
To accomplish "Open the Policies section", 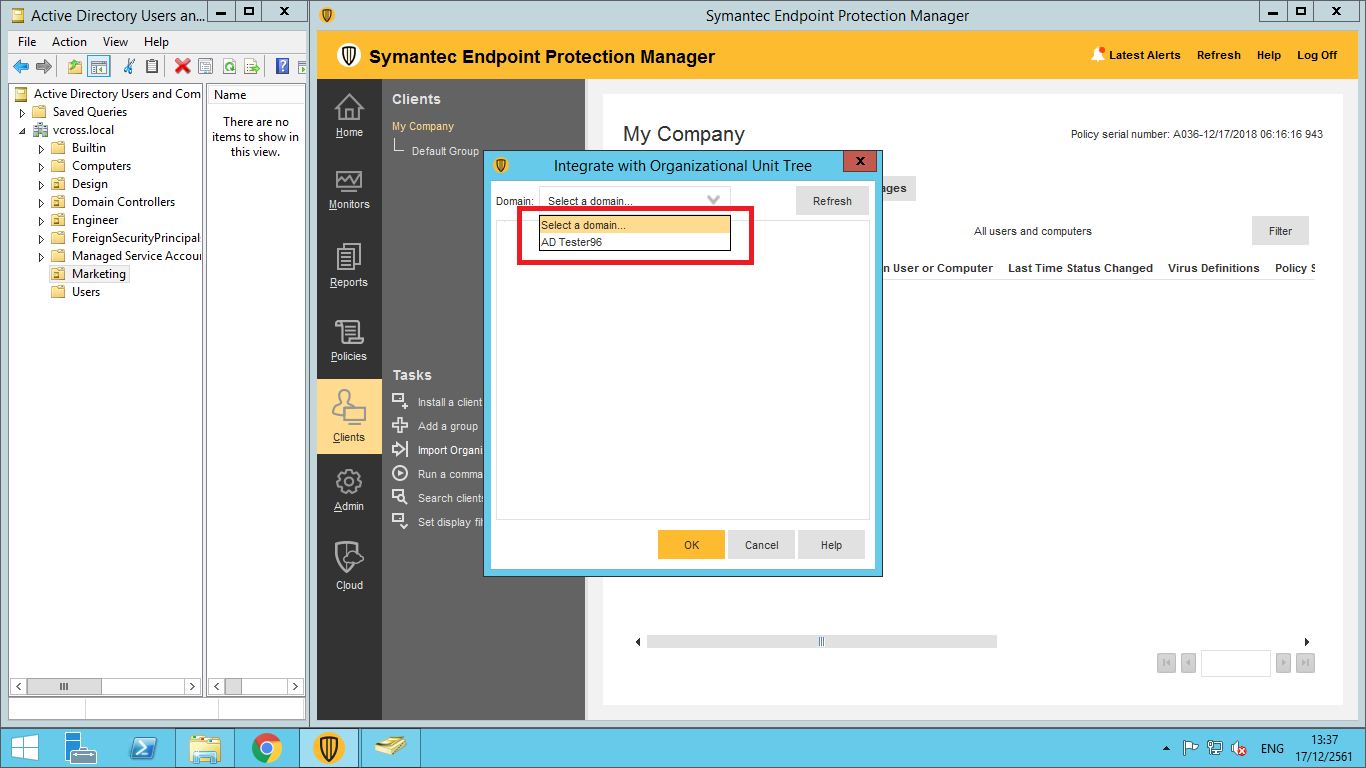I will point(349,341).
